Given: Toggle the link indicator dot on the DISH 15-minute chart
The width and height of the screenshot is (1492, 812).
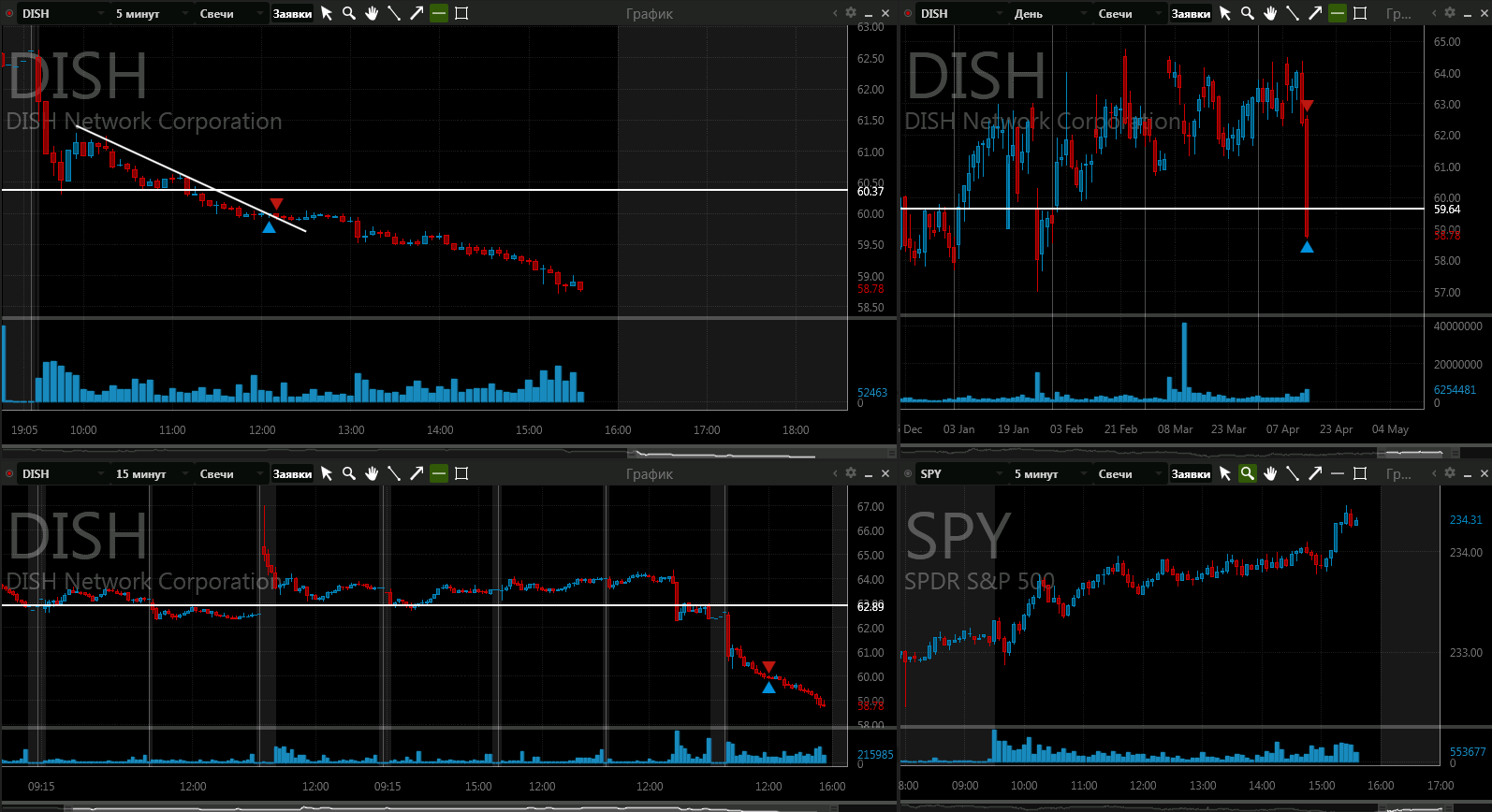Looking at the screenshot, I should tap(9, 473).
